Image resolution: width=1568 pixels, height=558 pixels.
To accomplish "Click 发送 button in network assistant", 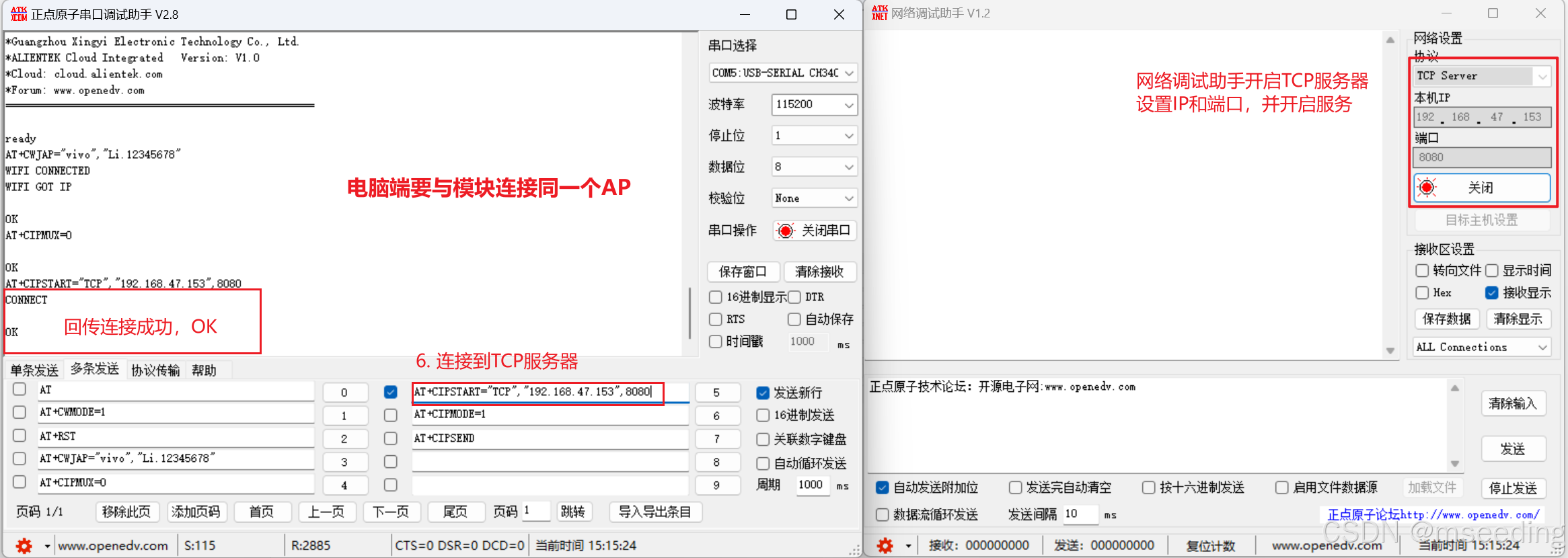I will [1513, 449].
